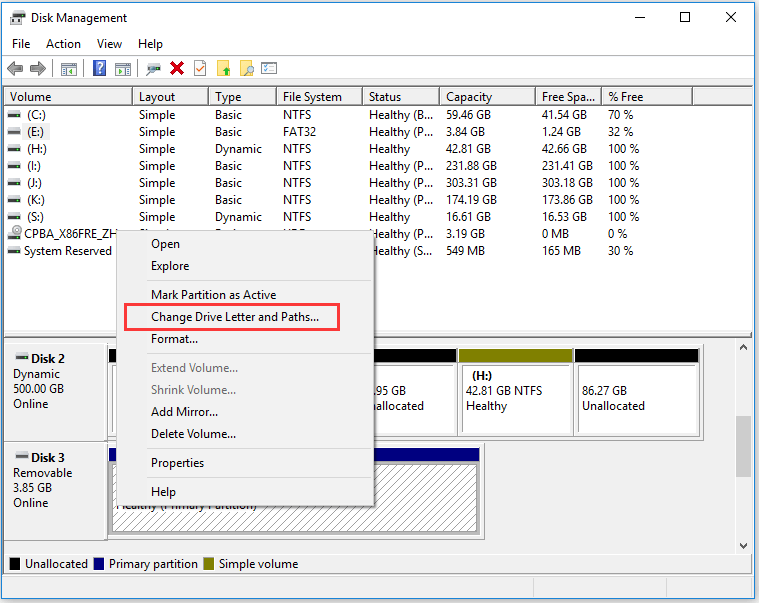Select Format from the context menu
Screen dimensions: 759x603
coord(174,339)
